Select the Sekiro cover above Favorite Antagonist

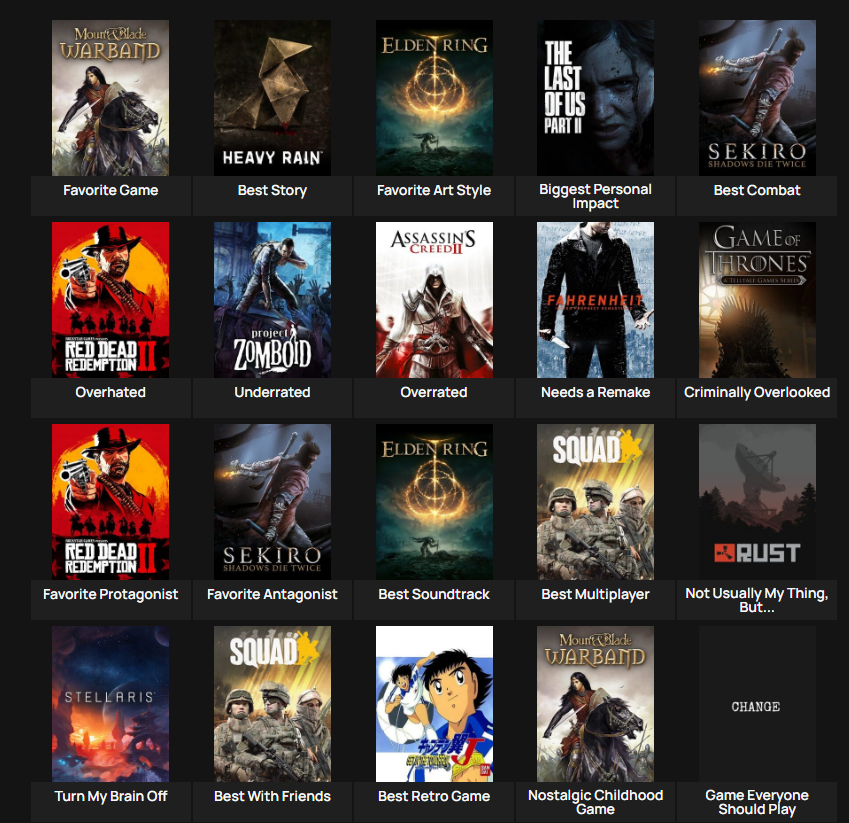tap(272, 502)
